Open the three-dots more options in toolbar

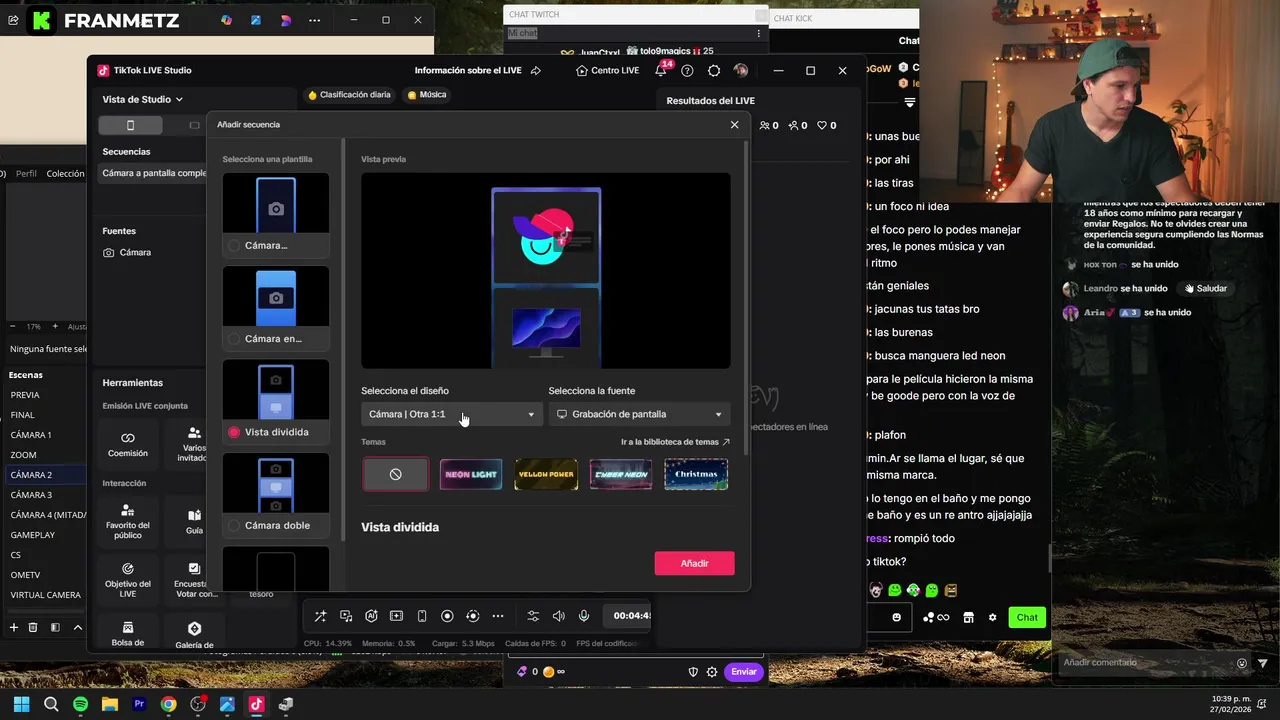[x=498, y=616]
